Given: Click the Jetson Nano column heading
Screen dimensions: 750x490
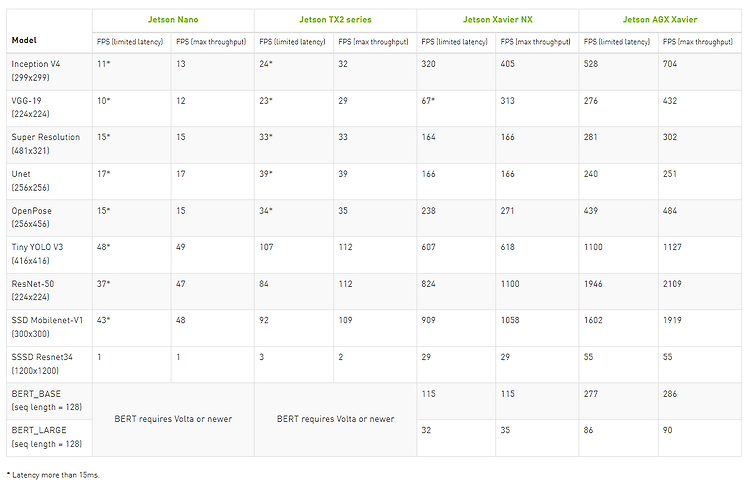Looking at the screenshot, I should click(173, 20).
